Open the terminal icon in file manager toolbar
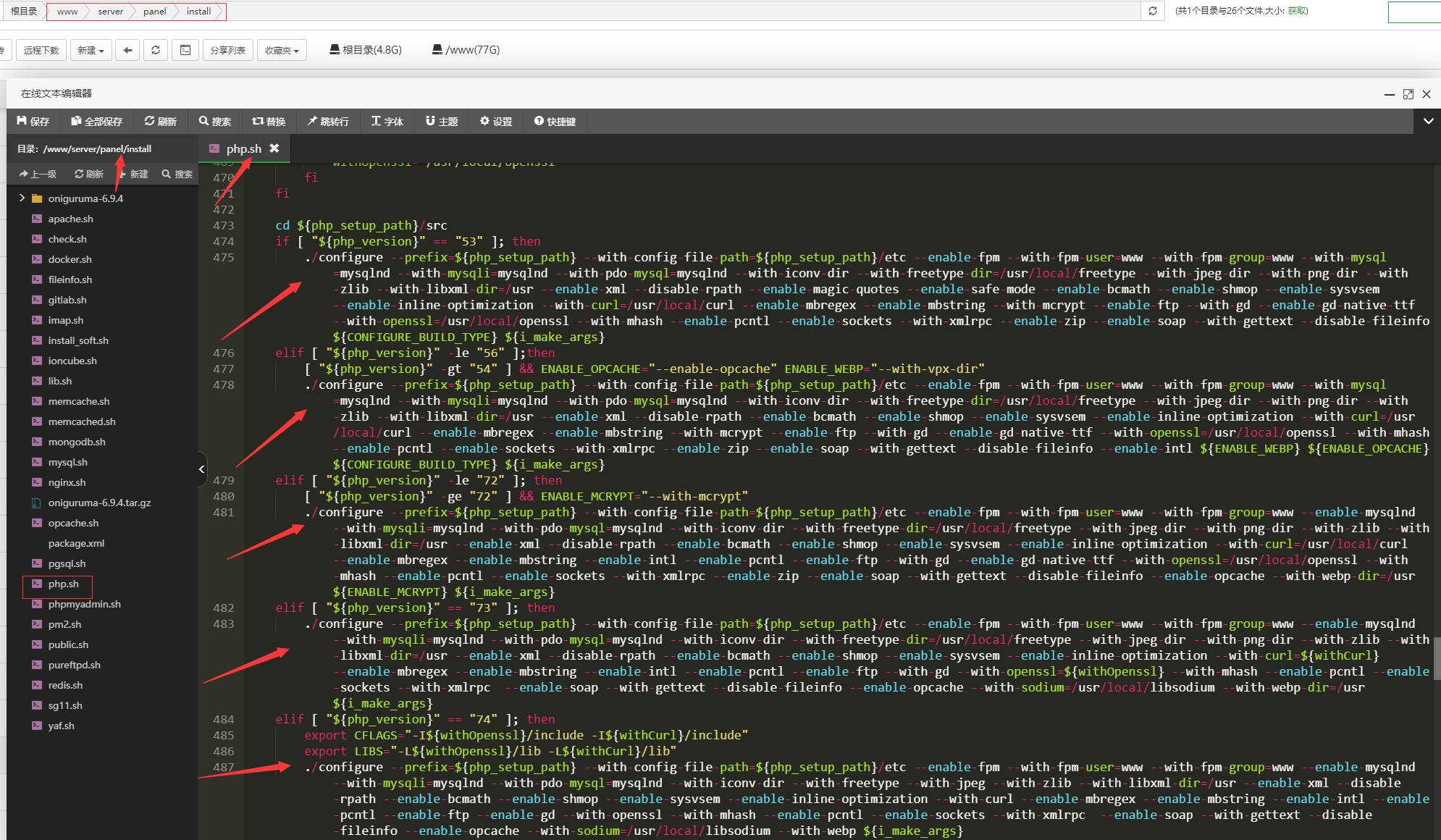The width and height of the screenshot is (1441, 840). point(185,50)
